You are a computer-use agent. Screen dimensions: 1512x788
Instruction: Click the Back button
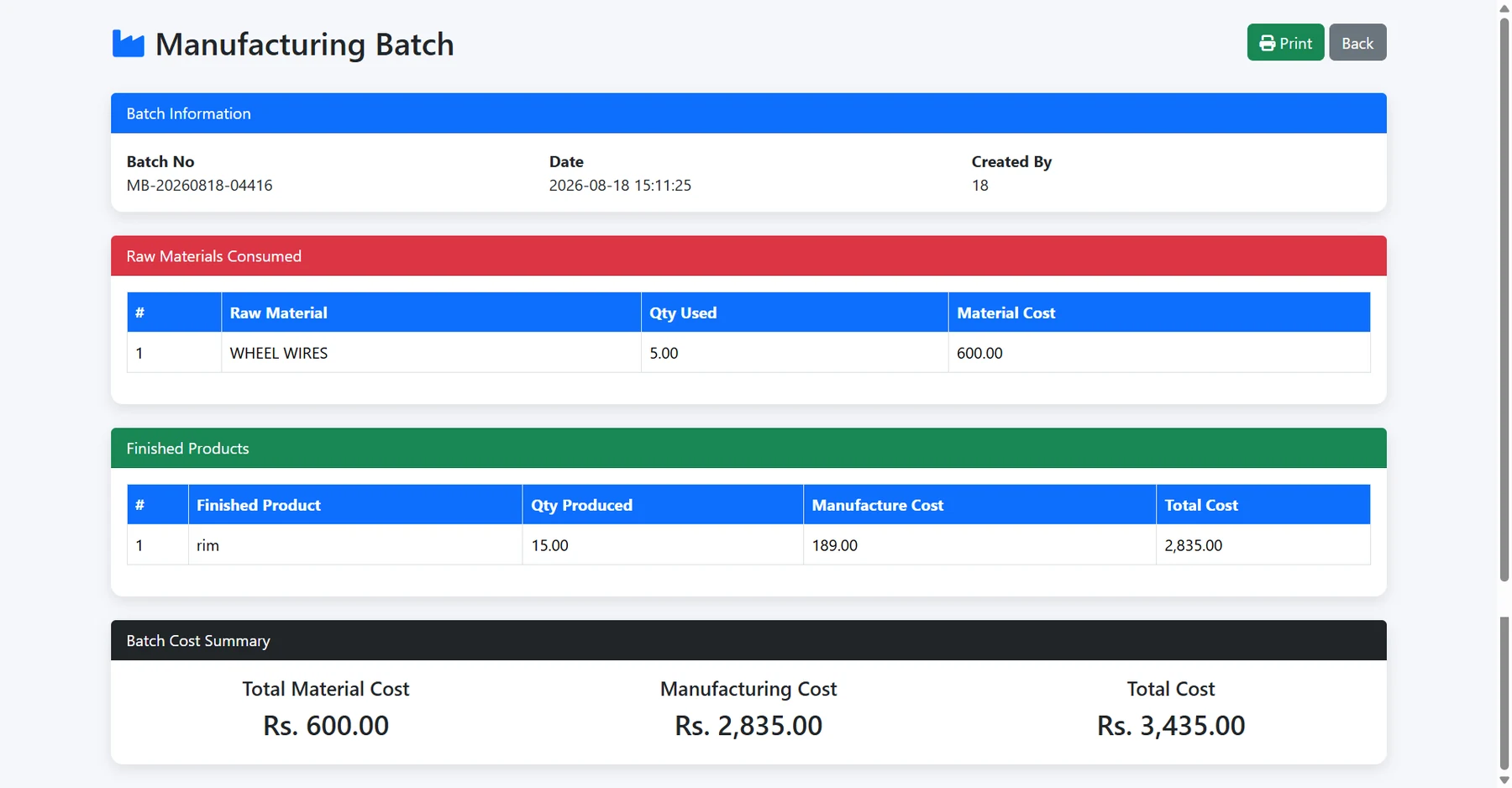pos(1357,43)
